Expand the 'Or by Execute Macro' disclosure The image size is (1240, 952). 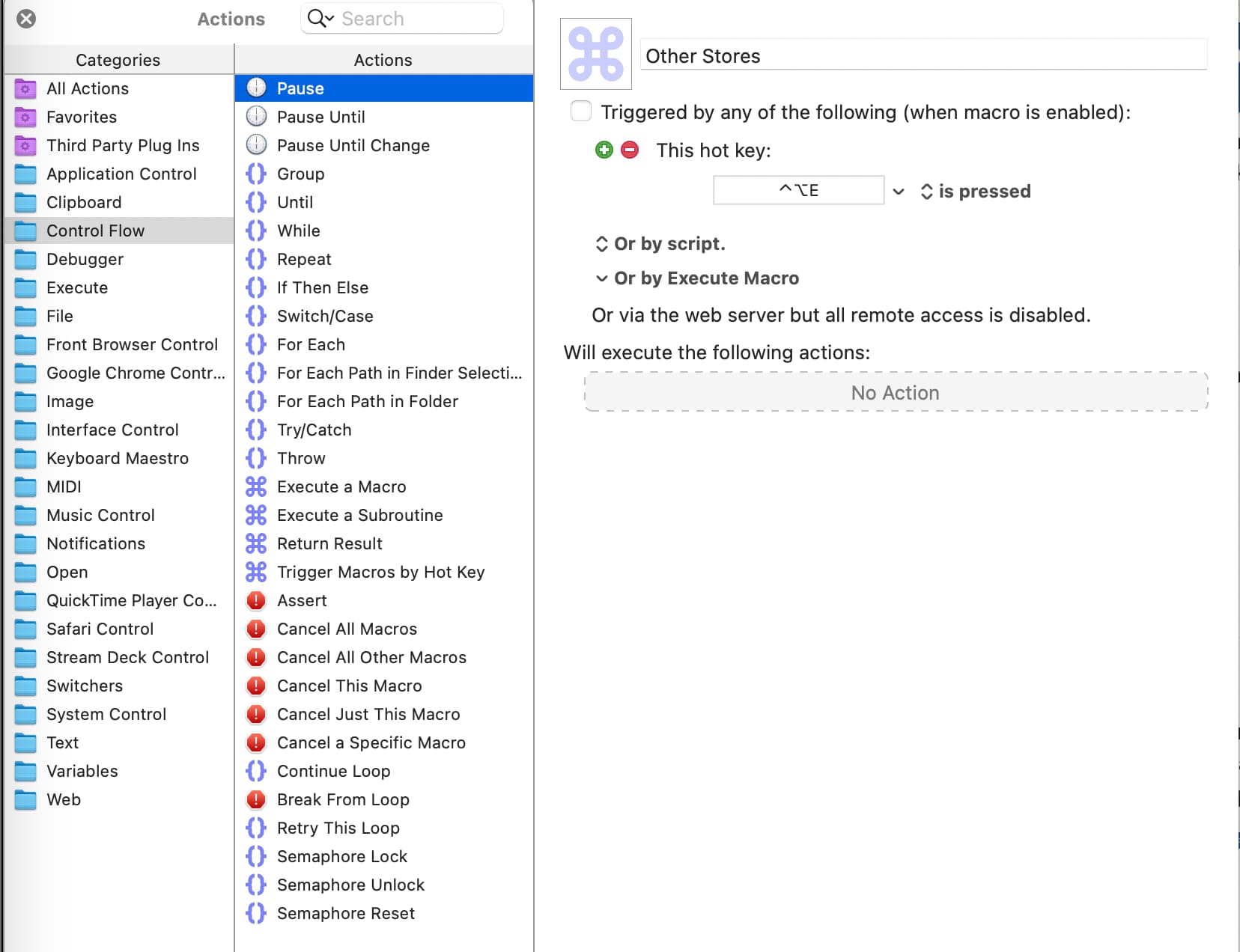(601, 278)
